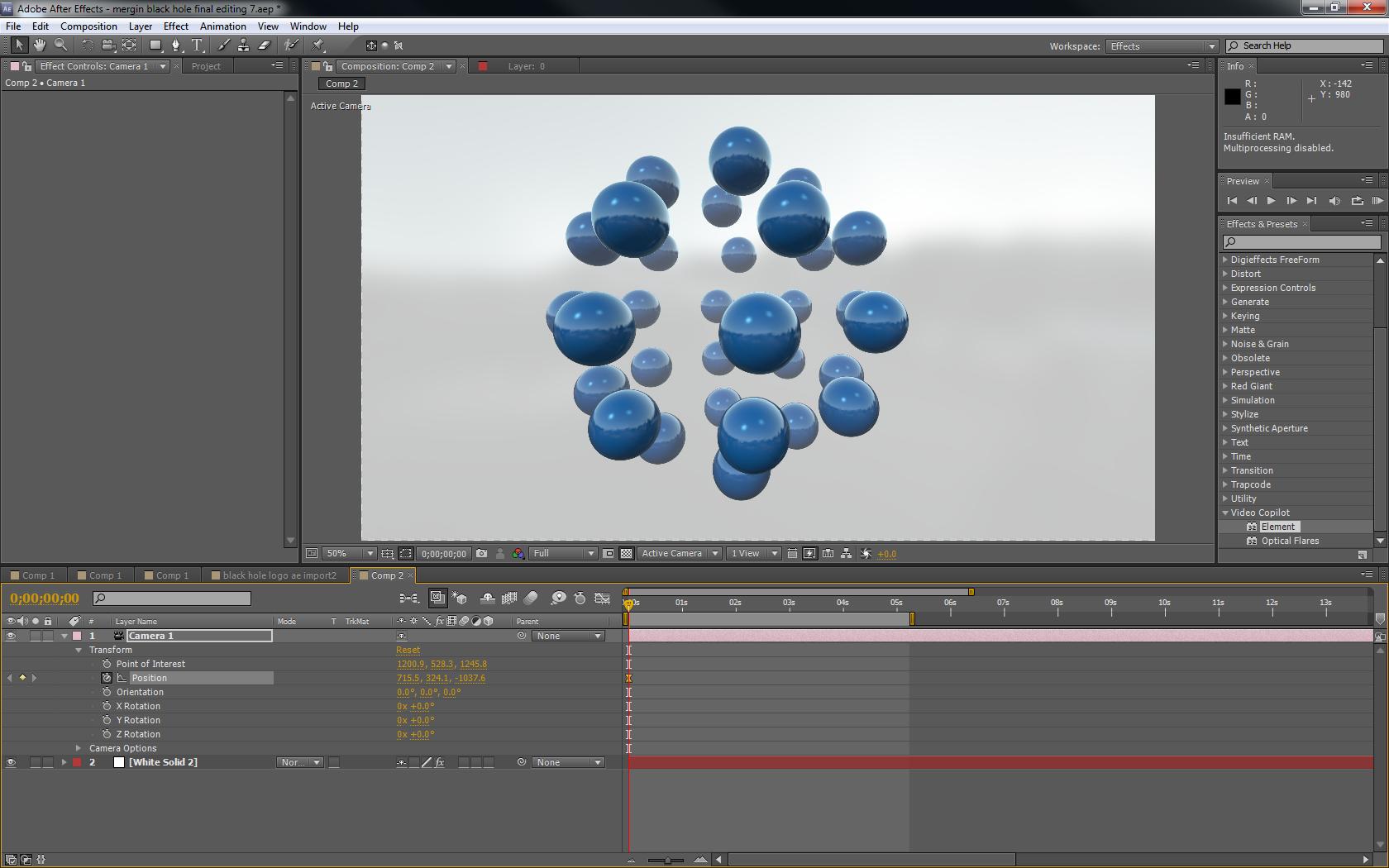Image resolution: width=1389 pixels, height=868 pixels.
Task: Click the timeline zoom slider
Action: 666,860
